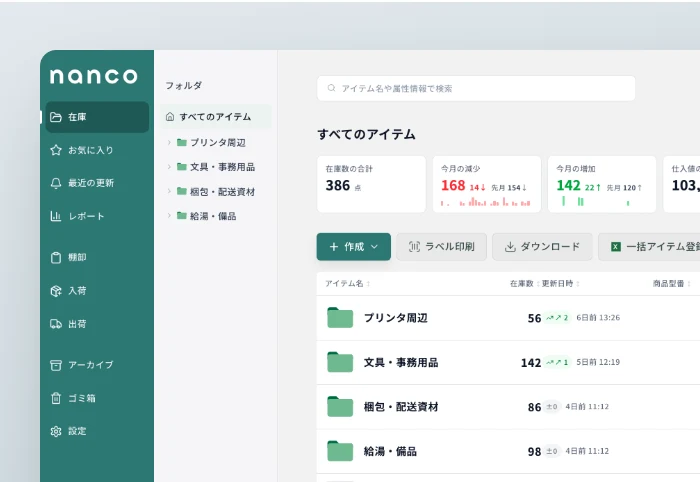Screen dimensions: 700x482
Task: Click the アーカイブ archive box icon
Action: [56, 365]
